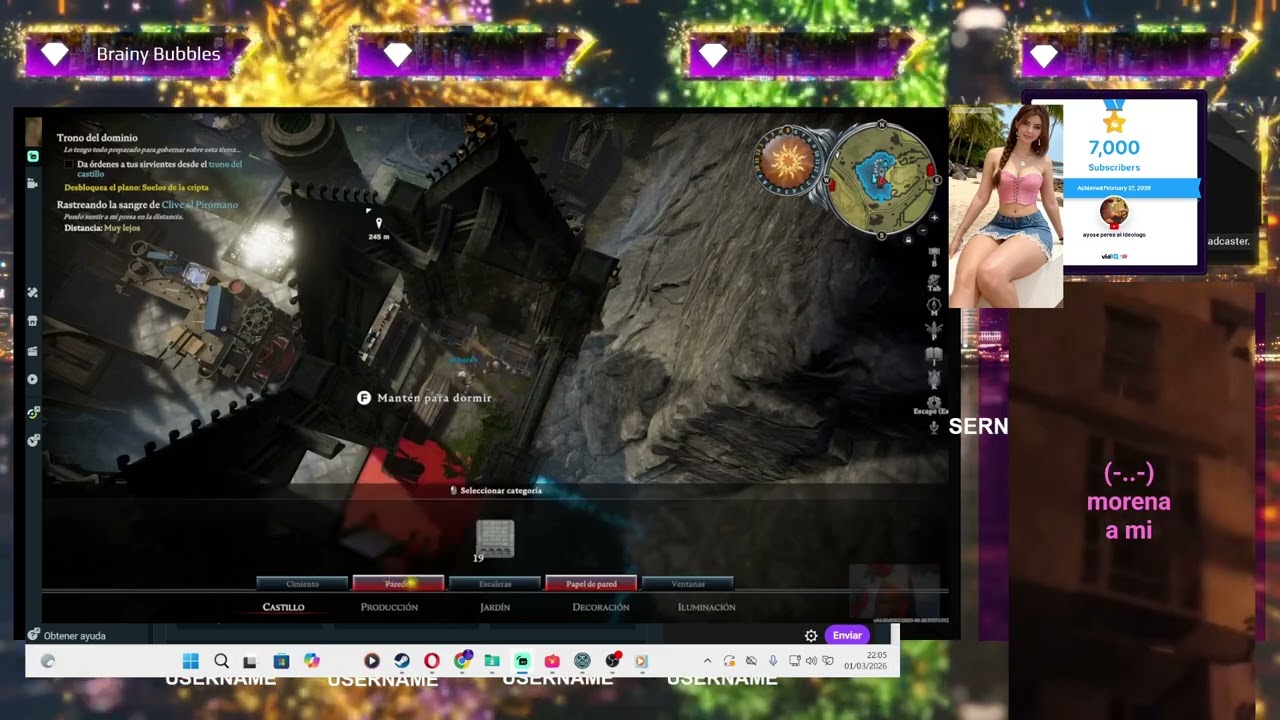Open the Escape settings gear icon in game
This screenshot has height=720, width=1280.
click(x=934, y=403)
